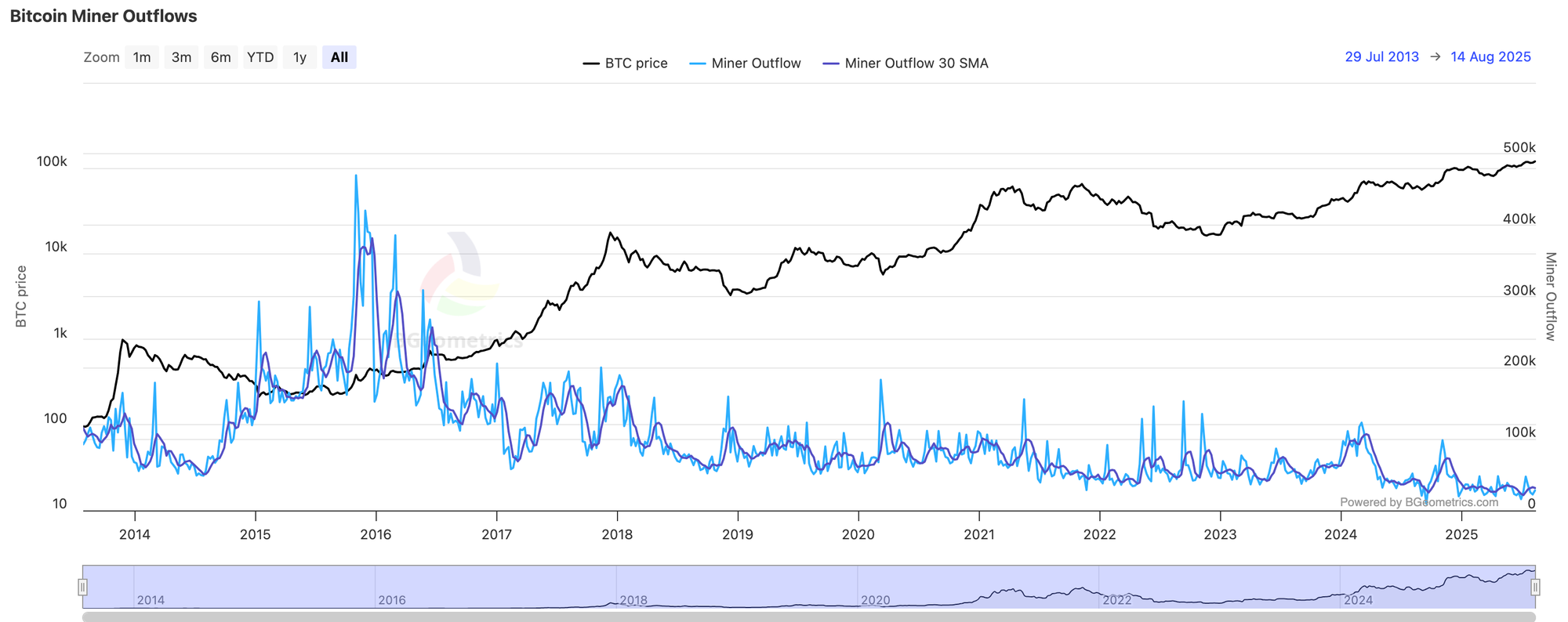Image resolution: width=1568 pixels, height=622 pixels.
Task: Click the 2018 label in navigator
Action: click(x=633, y=600)
